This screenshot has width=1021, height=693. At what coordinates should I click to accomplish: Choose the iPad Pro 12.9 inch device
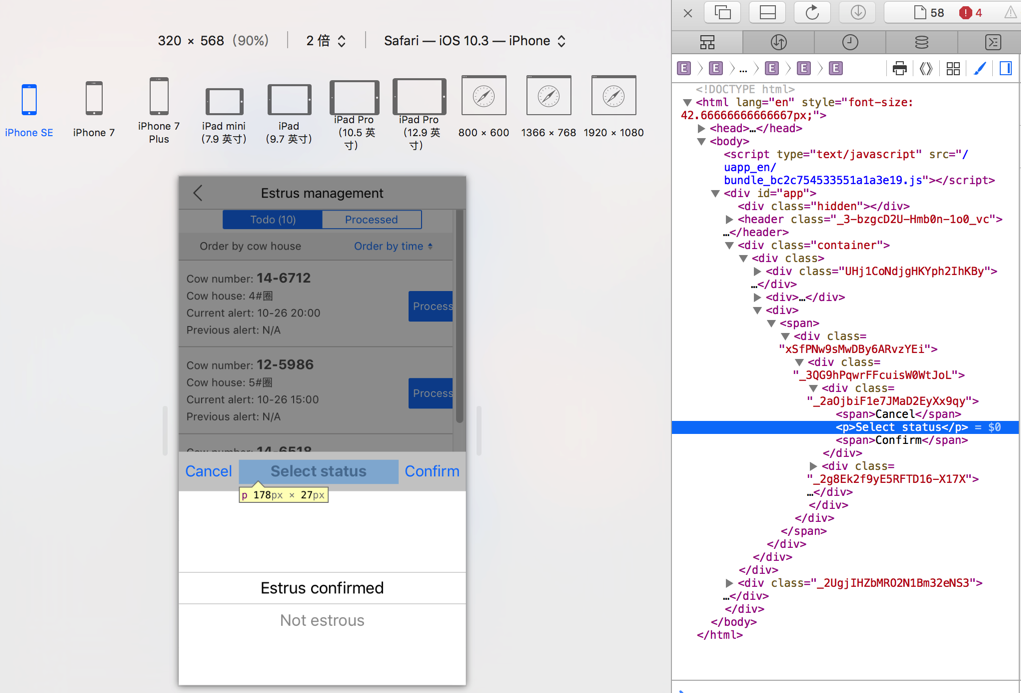pos(419,115)
